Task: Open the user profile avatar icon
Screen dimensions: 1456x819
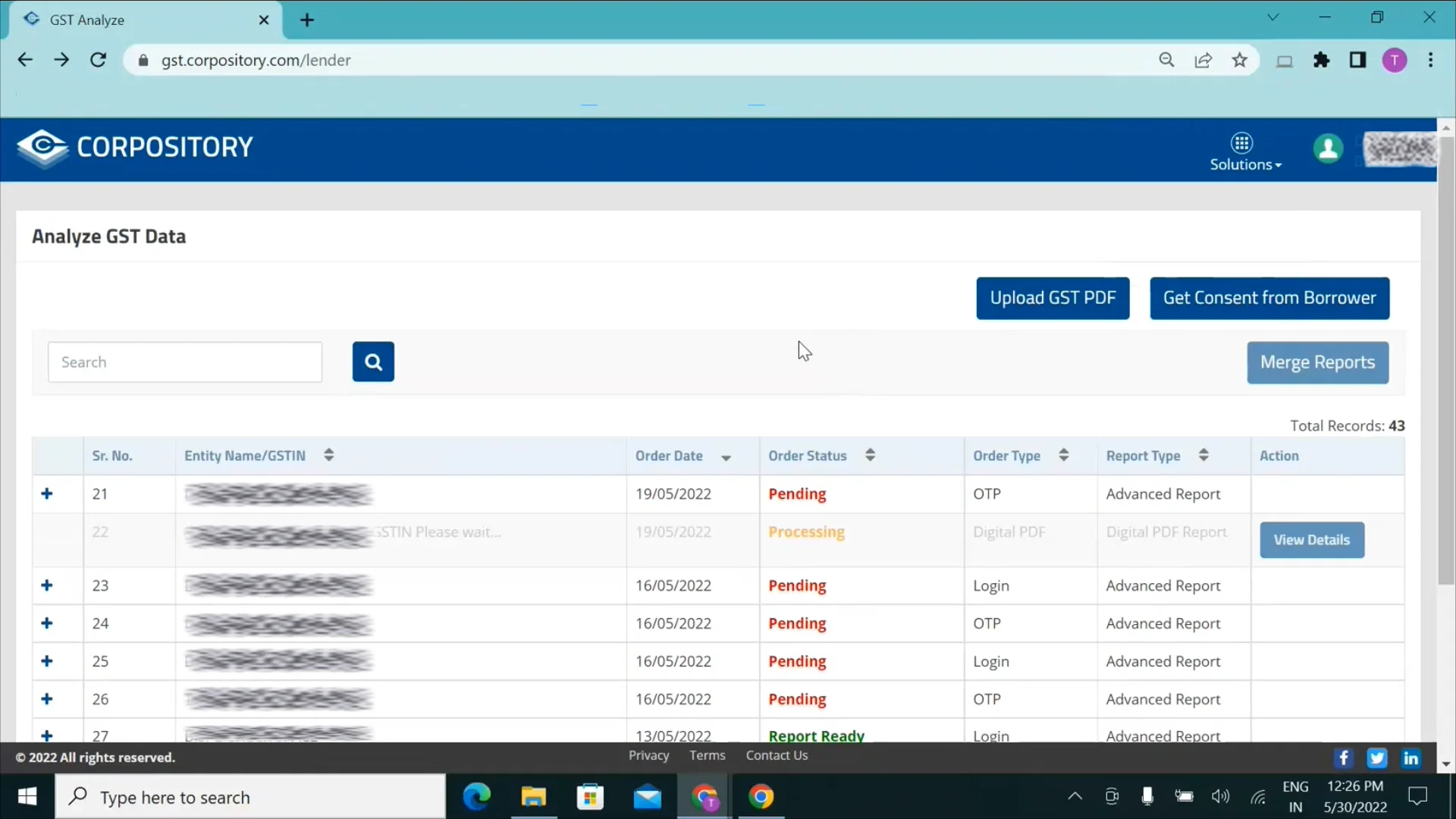Action: [1328, 149]
